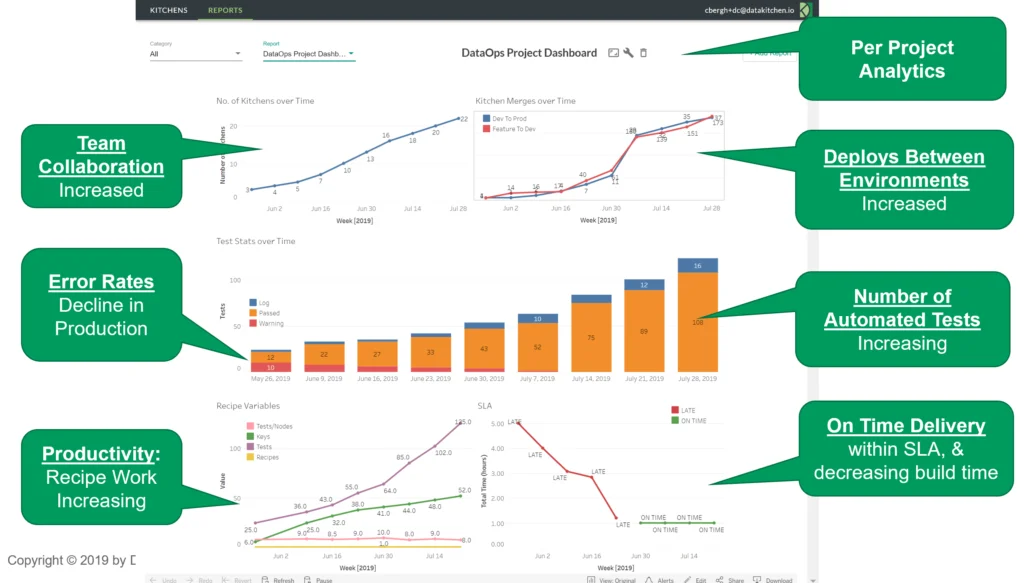Click the wrench icon beside the dashboard title

[x=628, y=52]
